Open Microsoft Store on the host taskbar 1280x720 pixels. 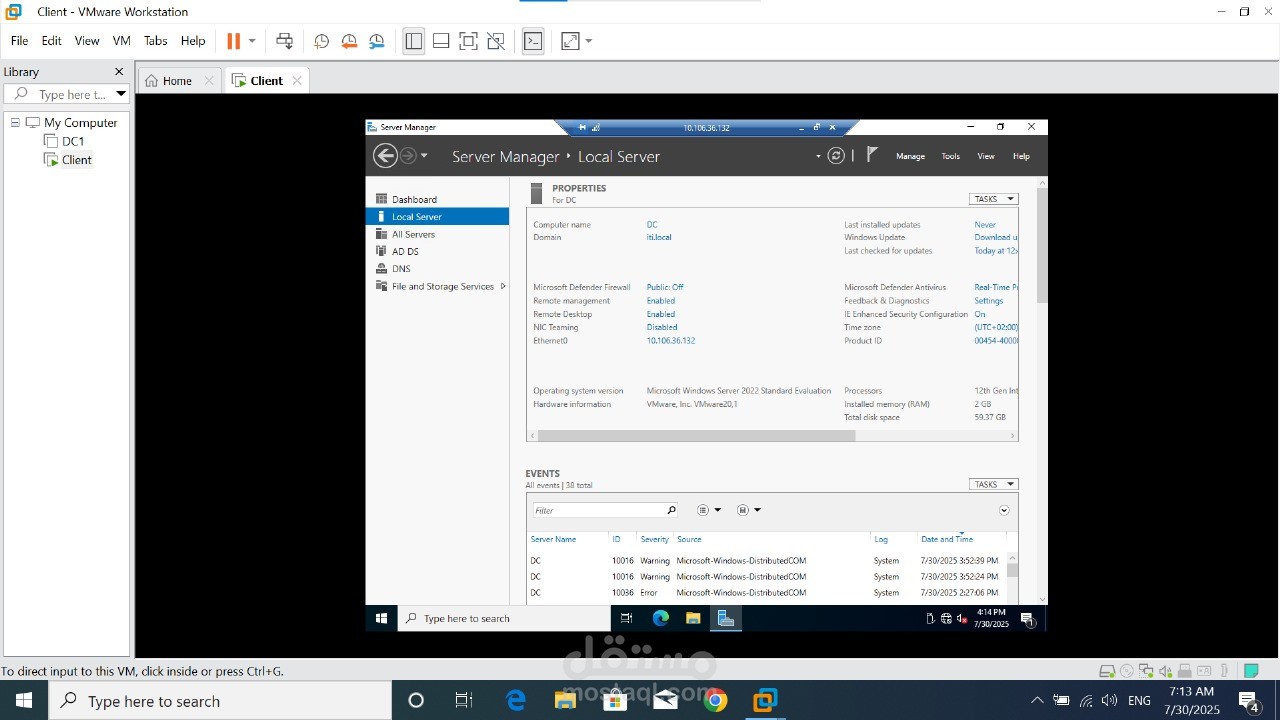615,701
